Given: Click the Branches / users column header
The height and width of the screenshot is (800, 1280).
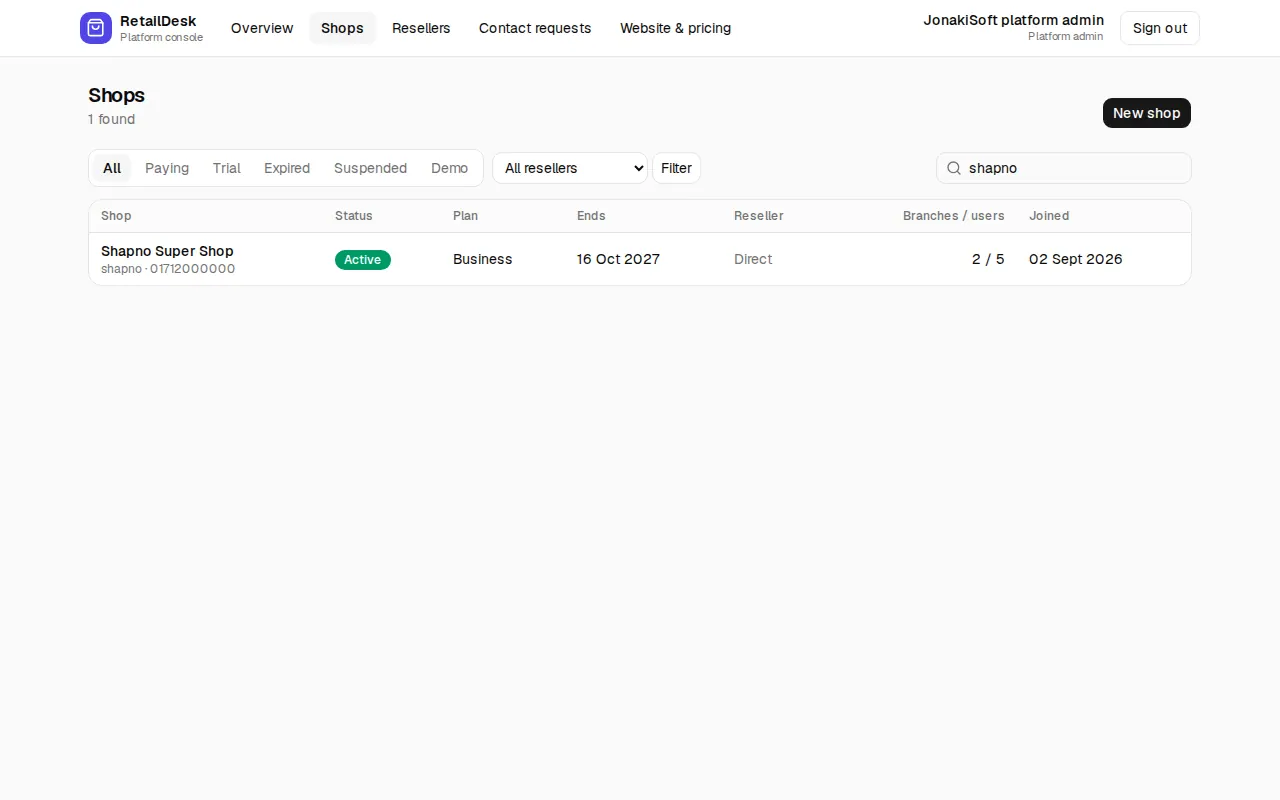Looking at the screenshot, I should tap(954, 216).
